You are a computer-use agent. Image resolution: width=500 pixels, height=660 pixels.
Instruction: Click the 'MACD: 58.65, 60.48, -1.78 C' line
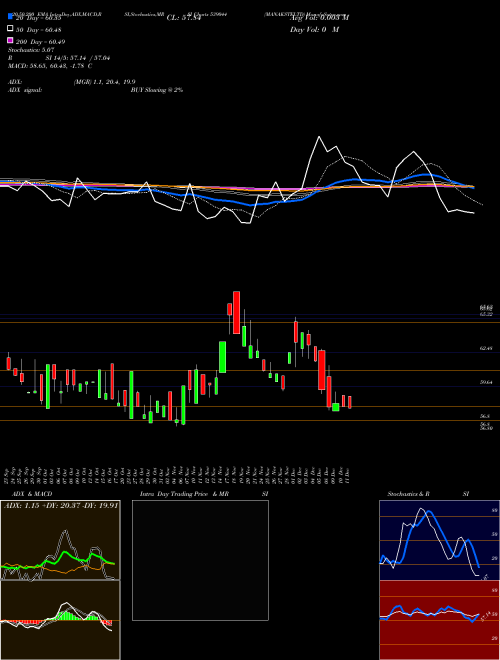[x=50, y=66]
